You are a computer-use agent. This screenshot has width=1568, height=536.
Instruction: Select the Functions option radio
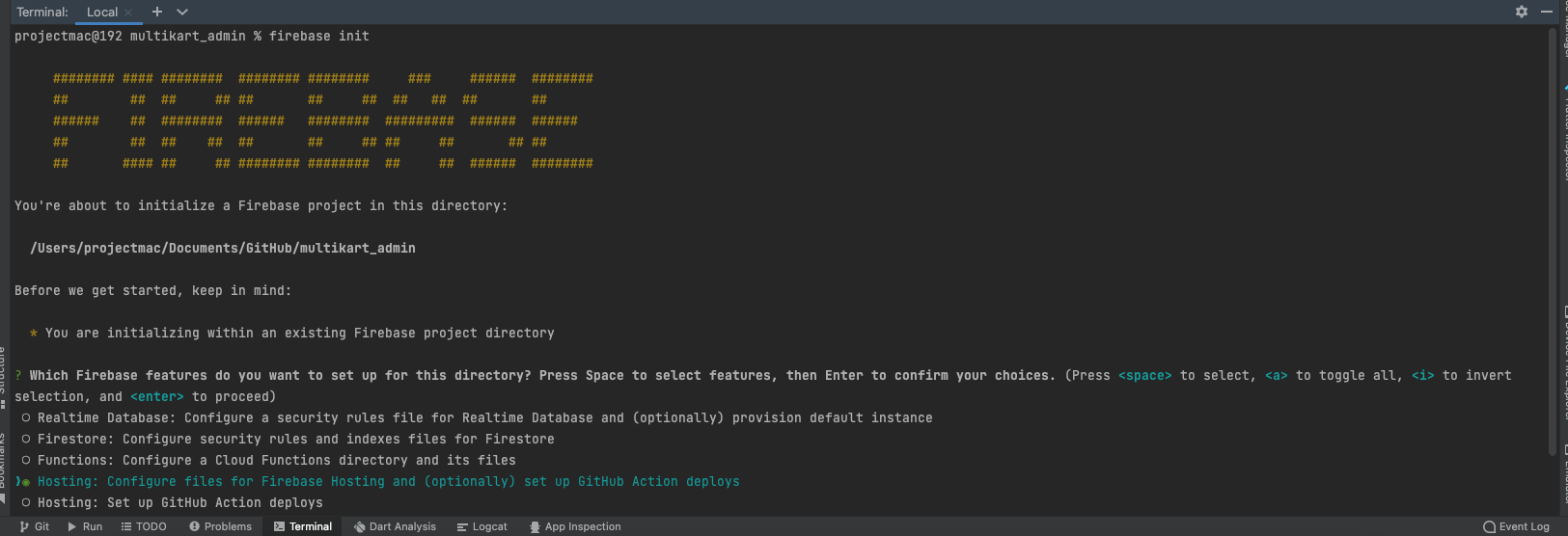26,460
